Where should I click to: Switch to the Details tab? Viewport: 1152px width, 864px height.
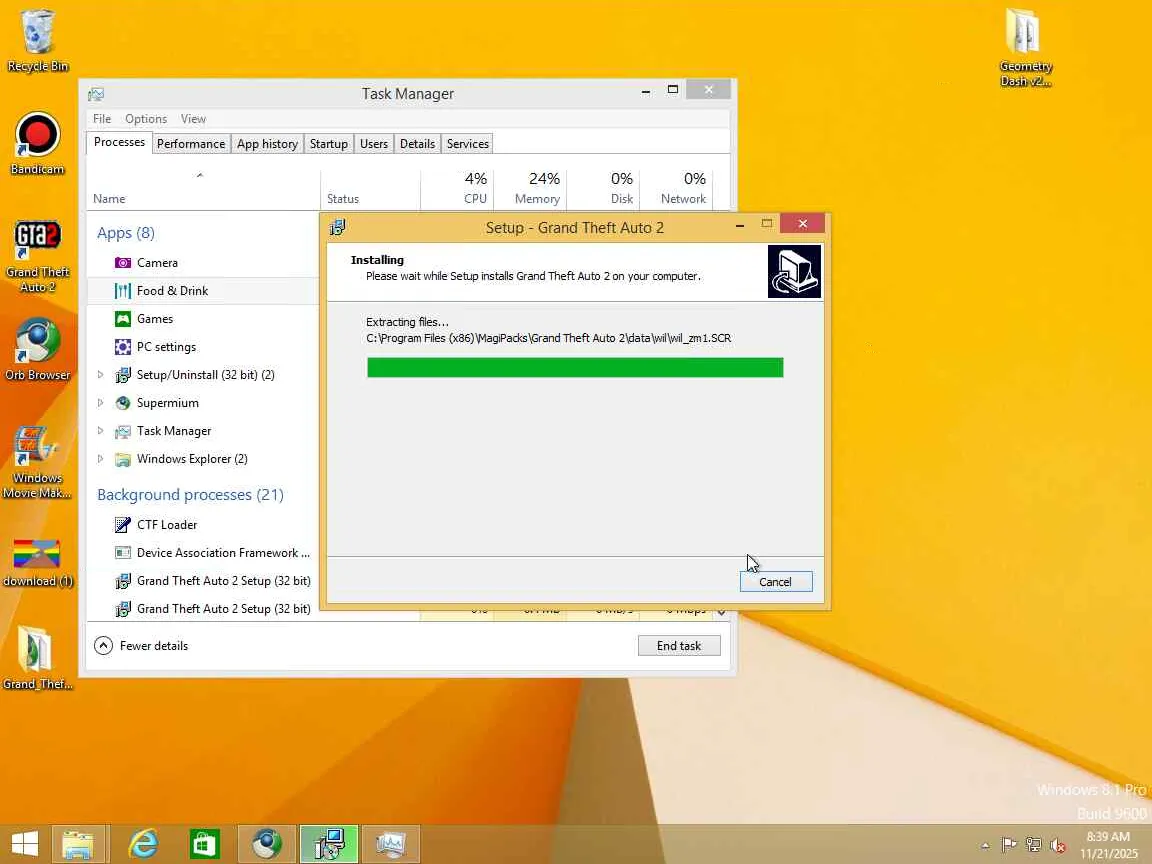[417, 144]
